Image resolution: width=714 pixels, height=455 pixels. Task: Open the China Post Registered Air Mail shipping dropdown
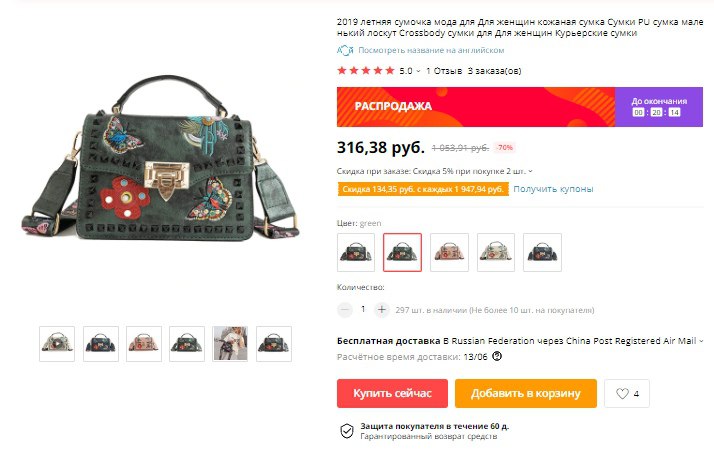701,341
